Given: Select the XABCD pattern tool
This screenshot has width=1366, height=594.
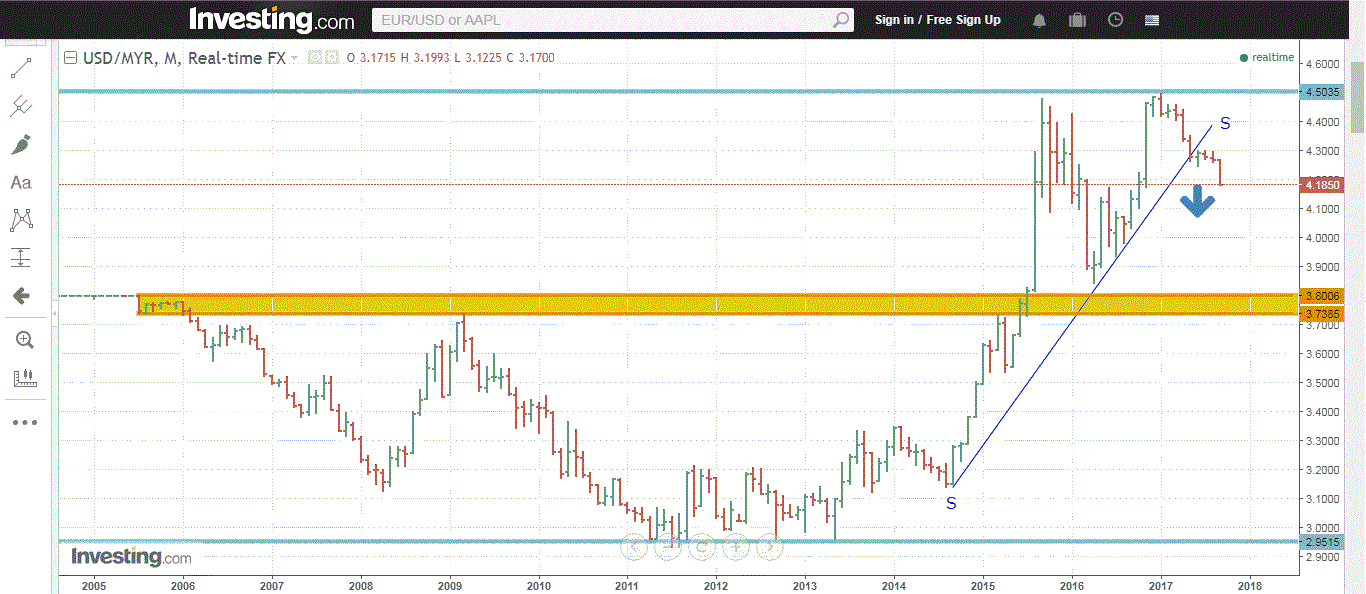Looking at the screenshot, I should (21, 220).
